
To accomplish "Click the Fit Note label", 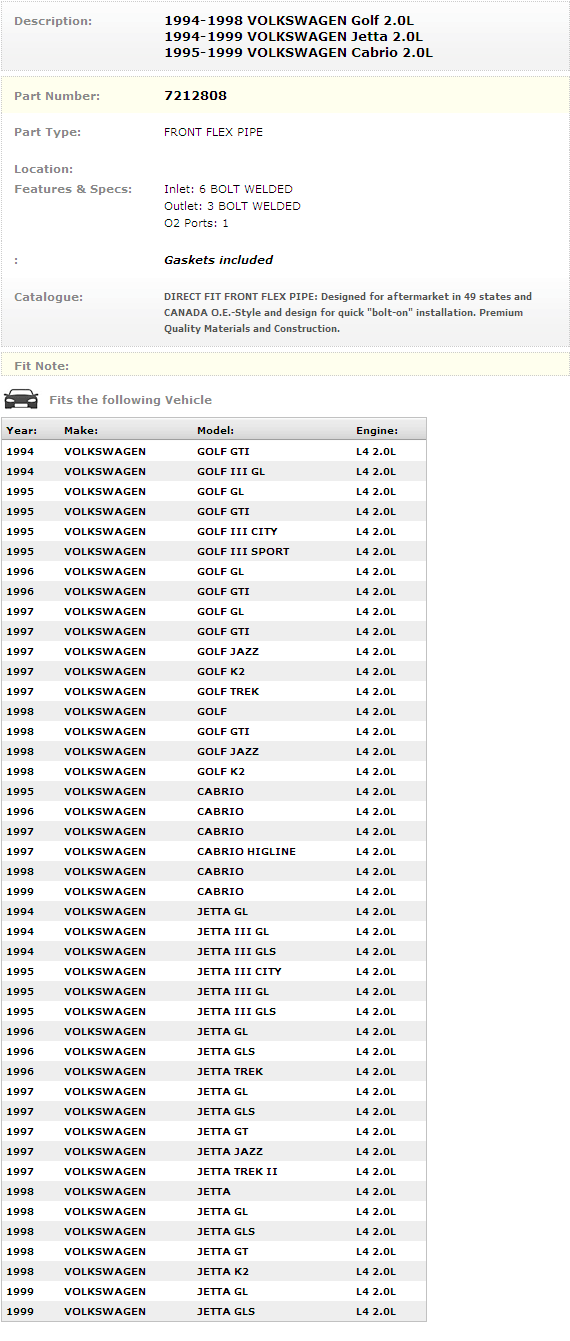I will [x=41, y=366].
